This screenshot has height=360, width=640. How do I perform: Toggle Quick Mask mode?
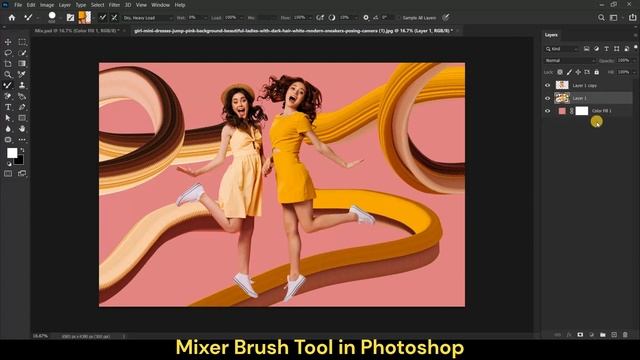(x=8, y=173)
